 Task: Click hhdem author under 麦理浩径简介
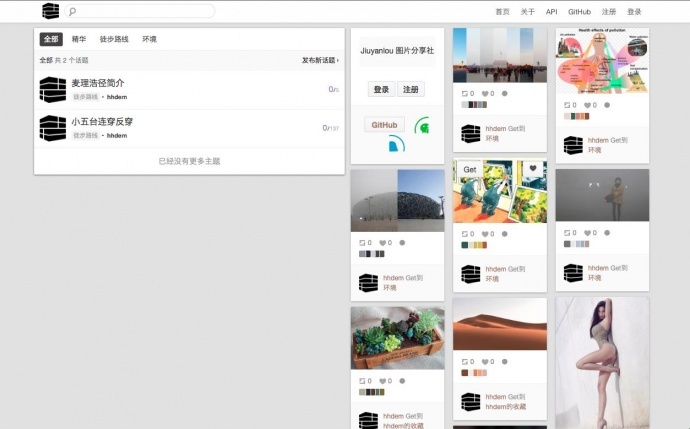click(117, 97)
